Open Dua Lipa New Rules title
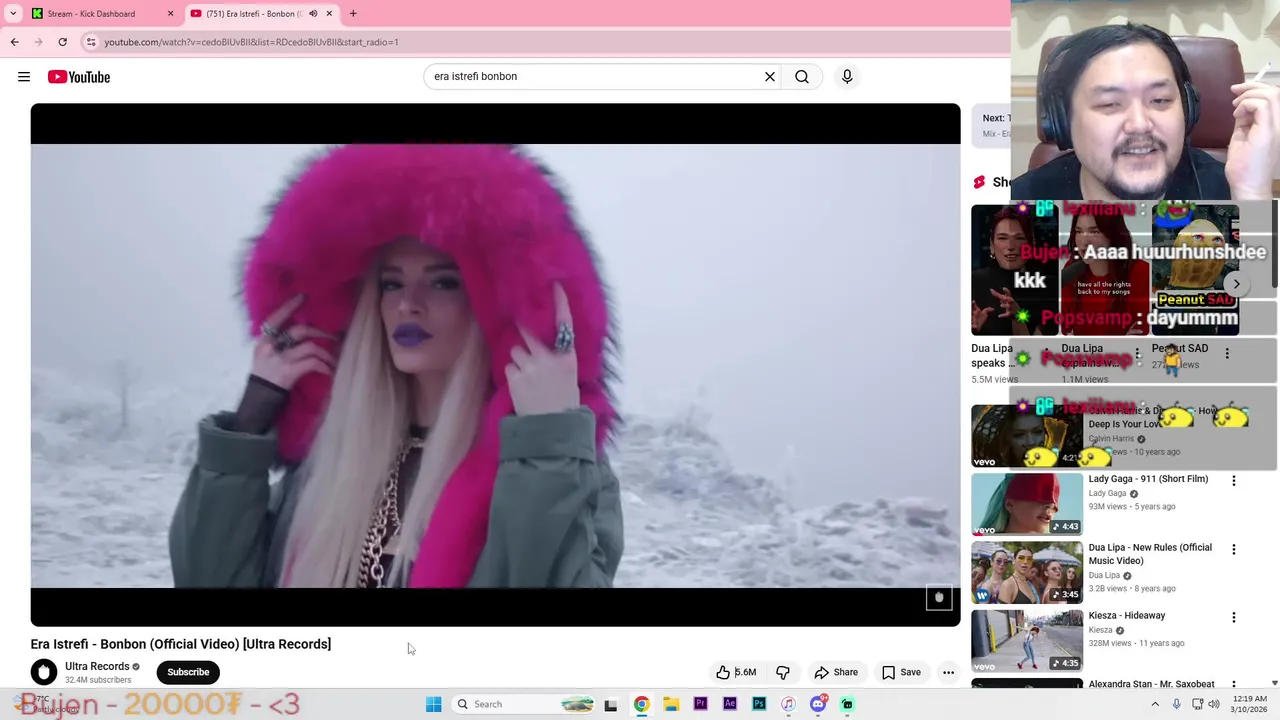 pyautogui.click(x=1150, y=554)
